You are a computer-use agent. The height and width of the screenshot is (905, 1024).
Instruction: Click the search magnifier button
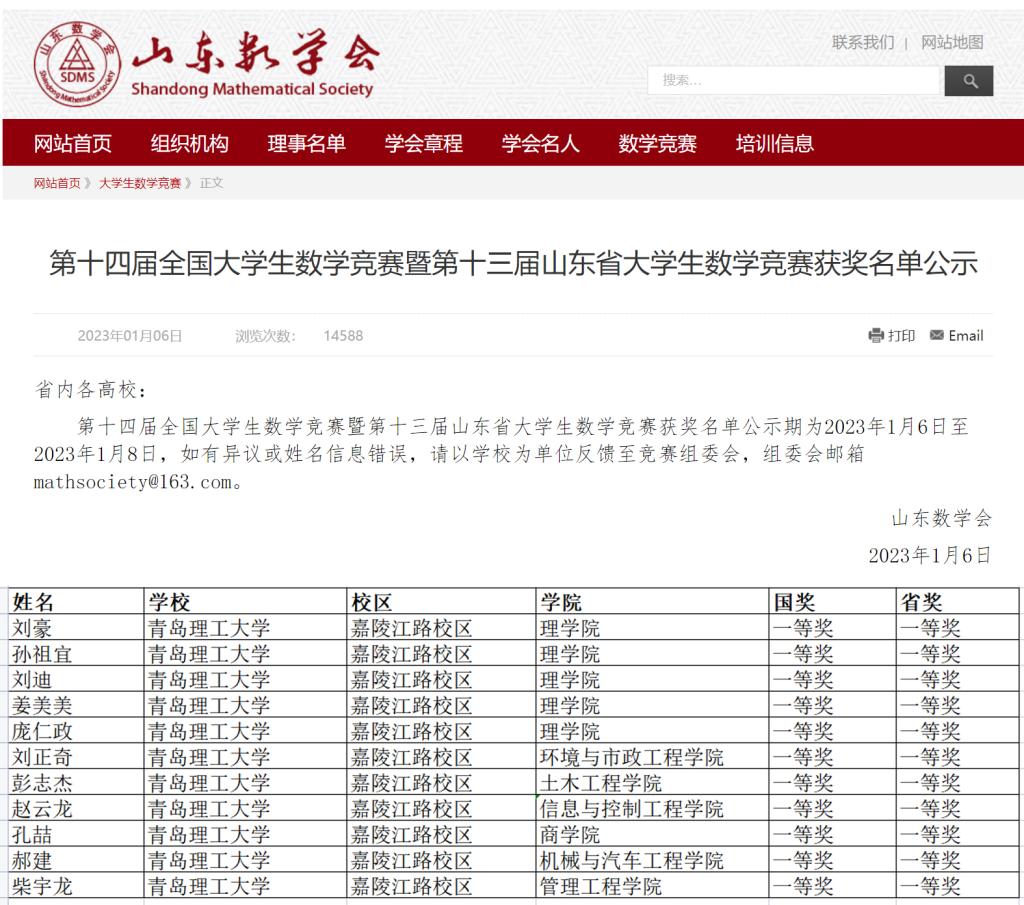[x=968, y=80]
